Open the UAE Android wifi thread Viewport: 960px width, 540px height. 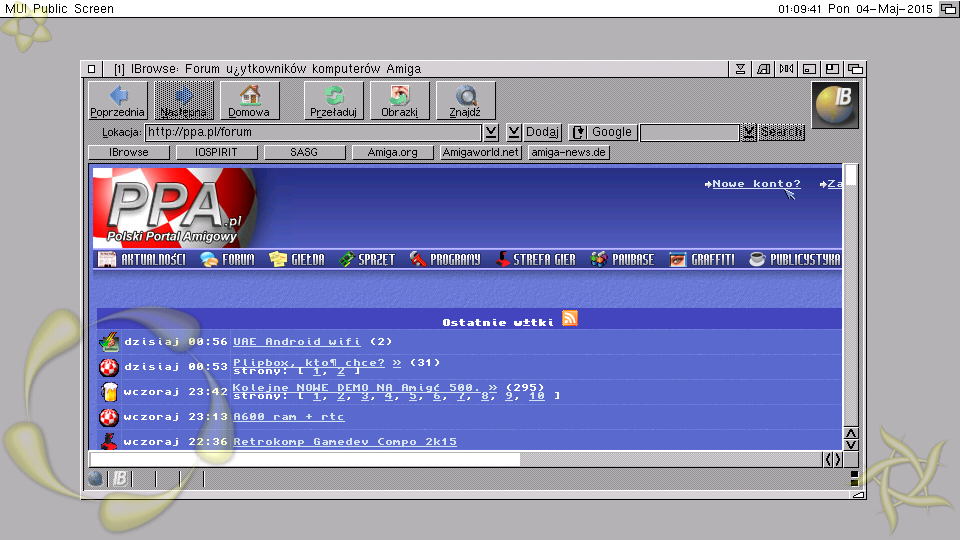[x=297, y=342]
